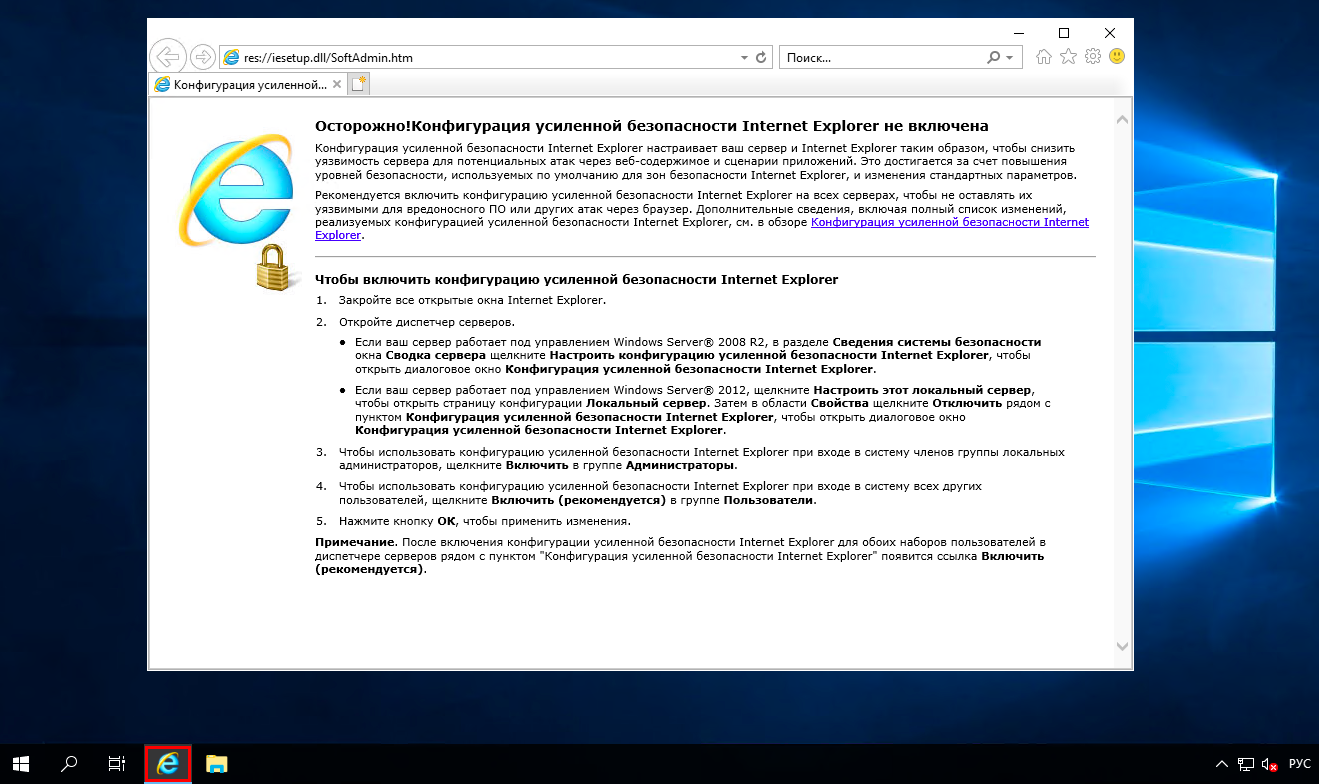Show hidden system tray icons
Viewport: 1319px width, 784px height.
[x=1222, y=764]
